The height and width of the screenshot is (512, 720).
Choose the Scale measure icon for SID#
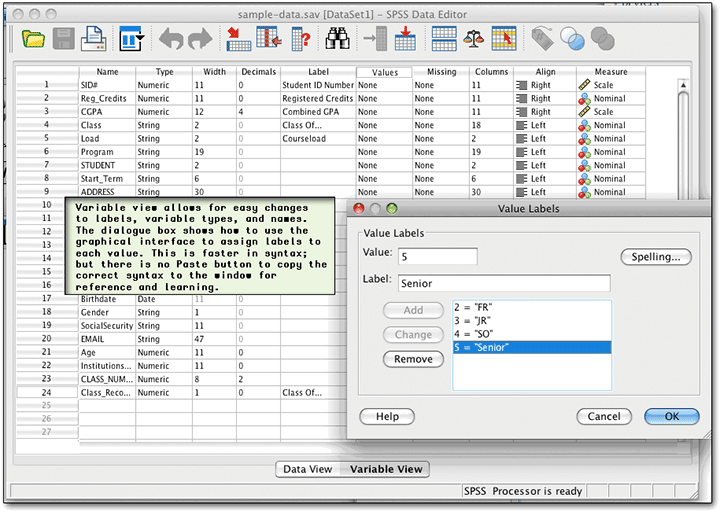pos(584,85)
